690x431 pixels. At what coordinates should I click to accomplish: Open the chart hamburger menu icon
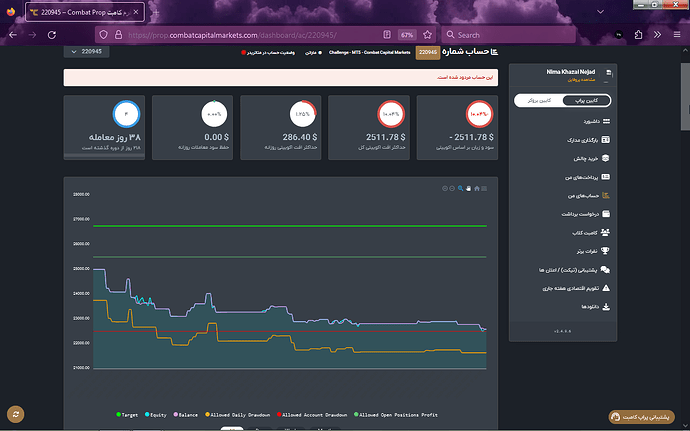click(x=484, y=188)
